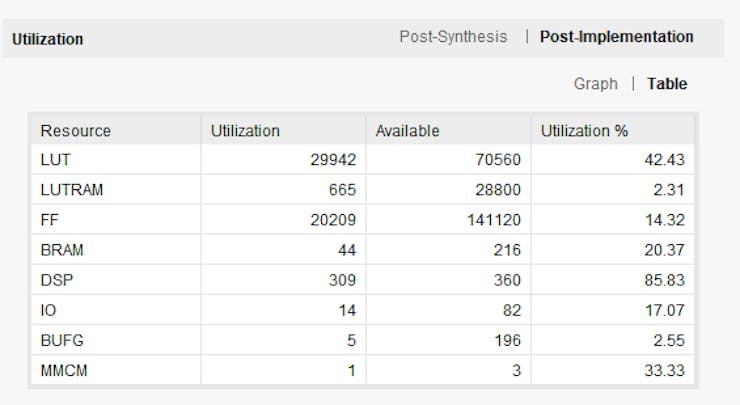The width and height of the screenshot is (740, 405).
Task: Switch to Graph display
Action: 596,84
